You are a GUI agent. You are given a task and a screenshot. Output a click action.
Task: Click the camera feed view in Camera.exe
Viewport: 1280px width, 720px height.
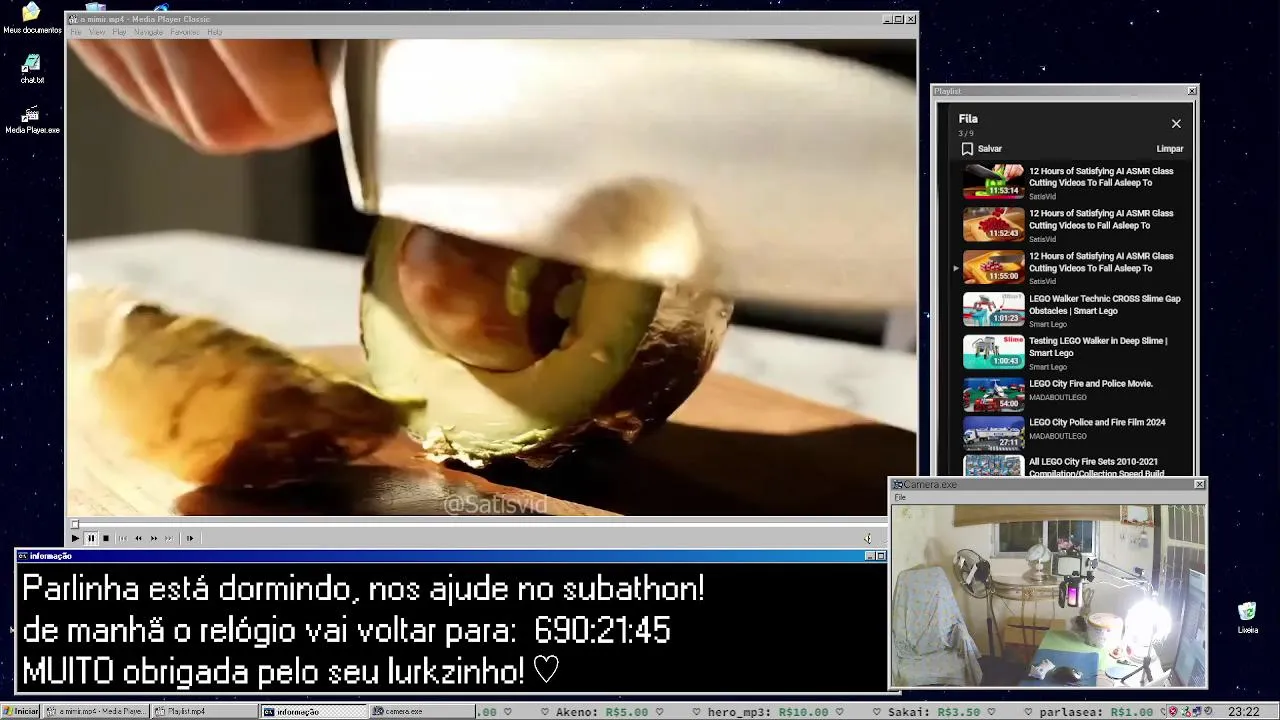point(1048,595)
